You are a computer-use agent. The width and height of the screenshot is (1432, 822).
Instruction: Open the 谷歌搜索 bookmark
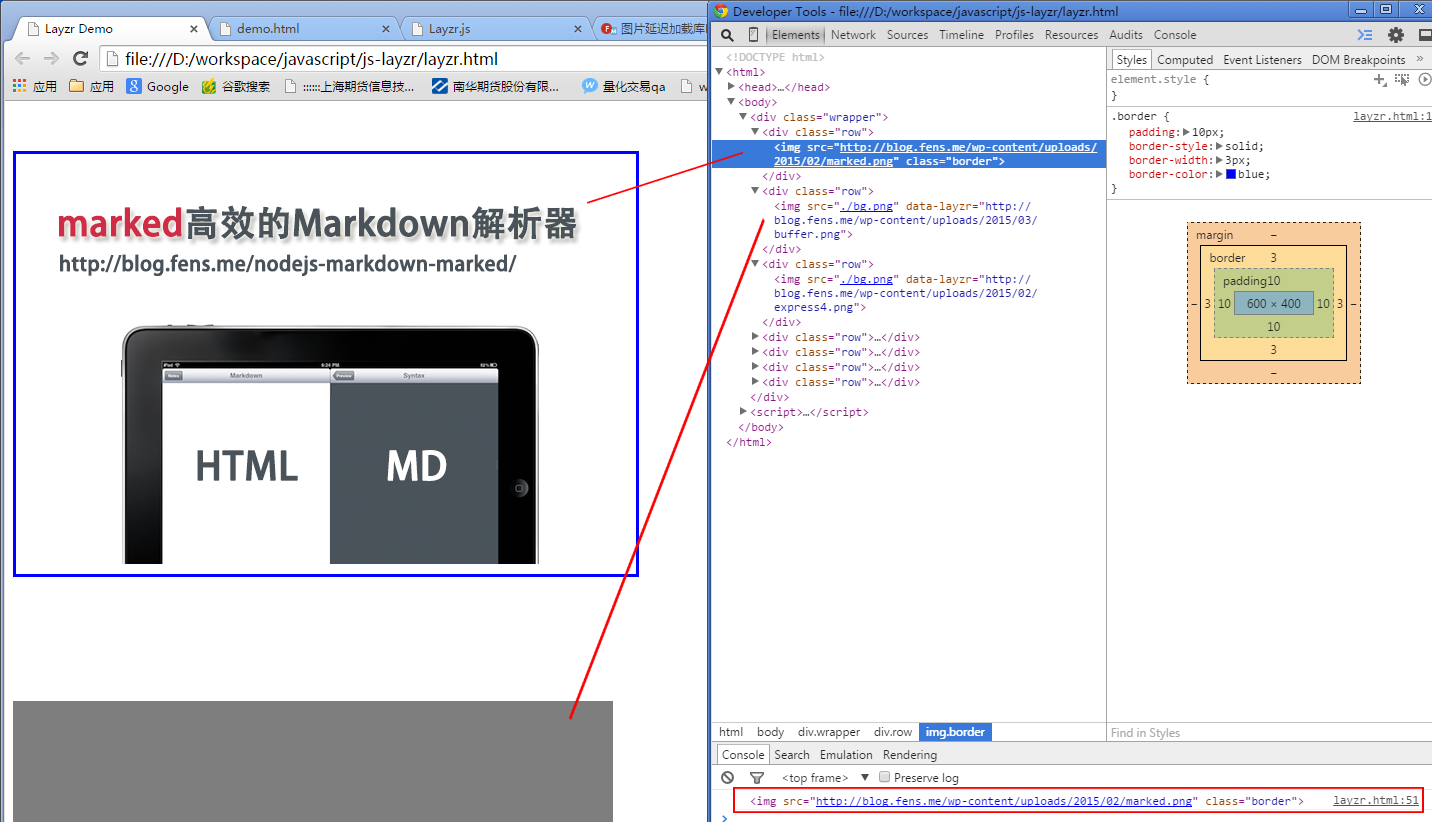click(236, 87)
